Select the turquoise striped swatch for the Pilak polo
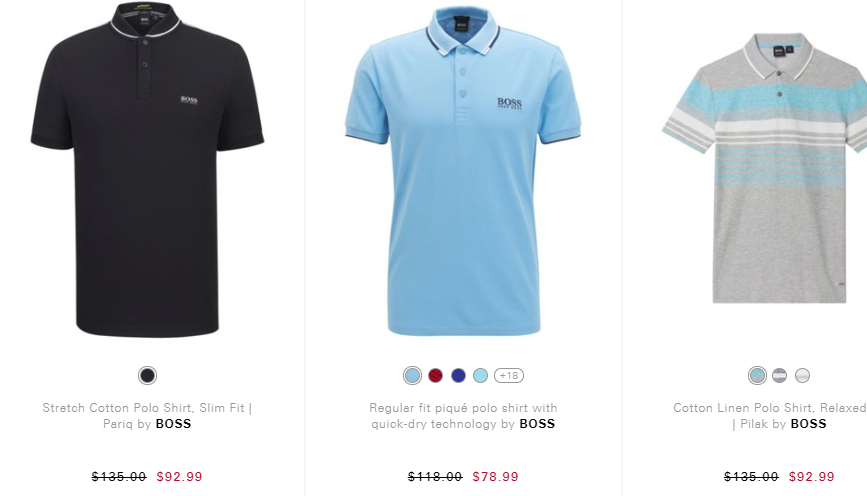867x496 pixels. click(758, 376)
